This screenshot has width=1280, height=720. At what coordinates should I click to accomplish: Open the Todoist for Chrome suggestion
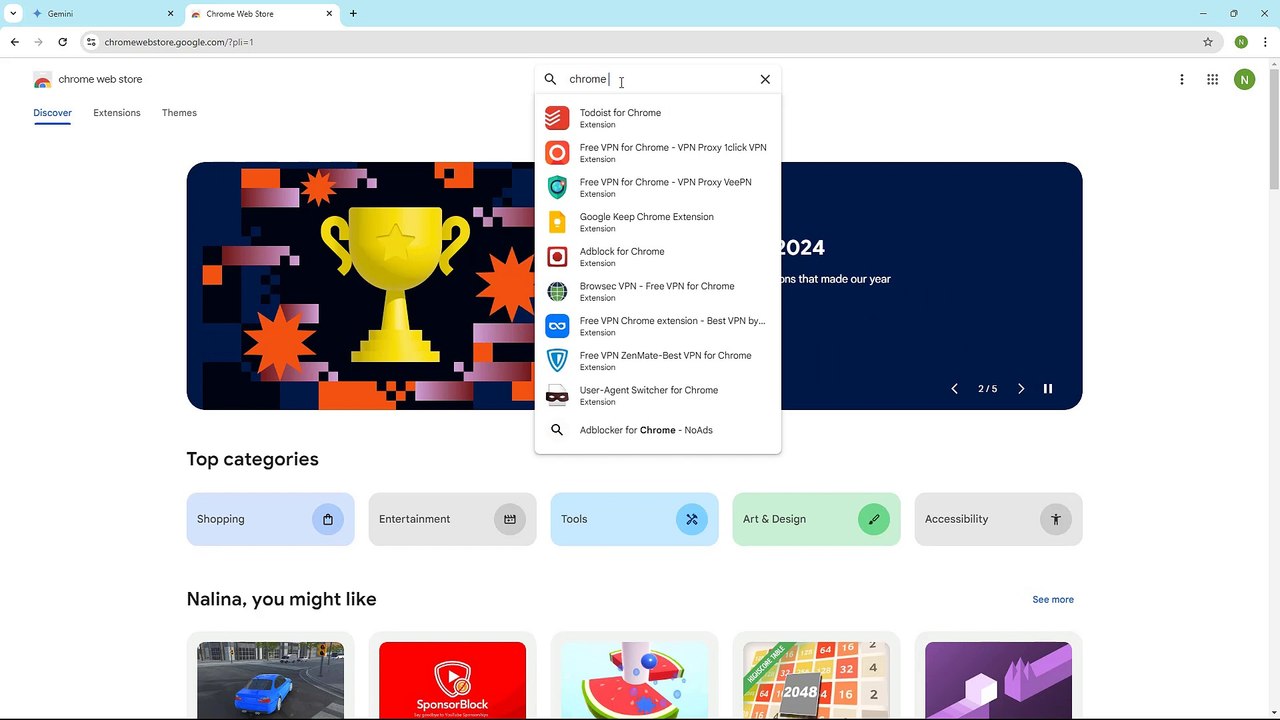[x=658, y=118]
